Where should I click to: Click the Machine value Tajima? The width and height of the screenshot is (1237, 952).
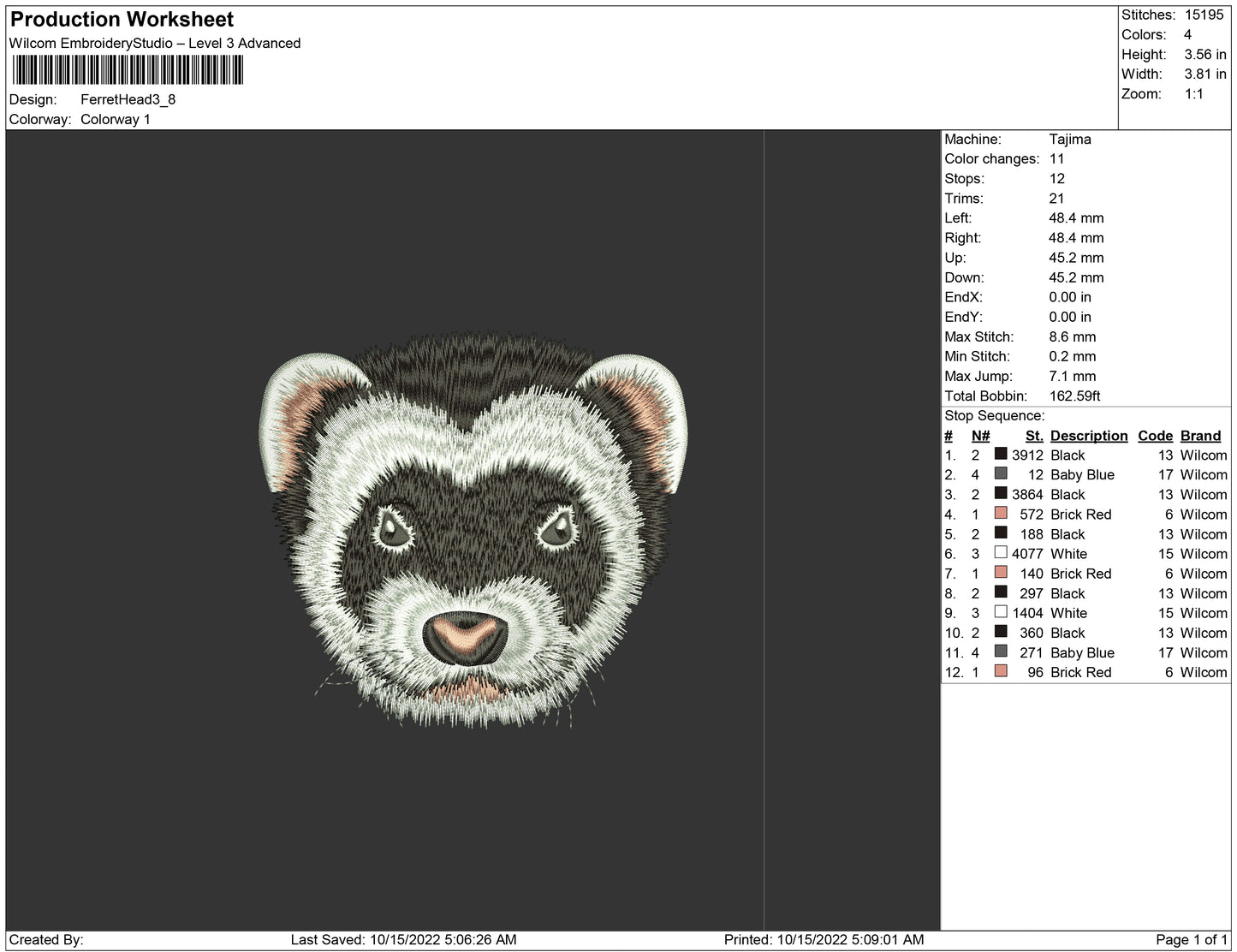click(x=1069, y=139)
